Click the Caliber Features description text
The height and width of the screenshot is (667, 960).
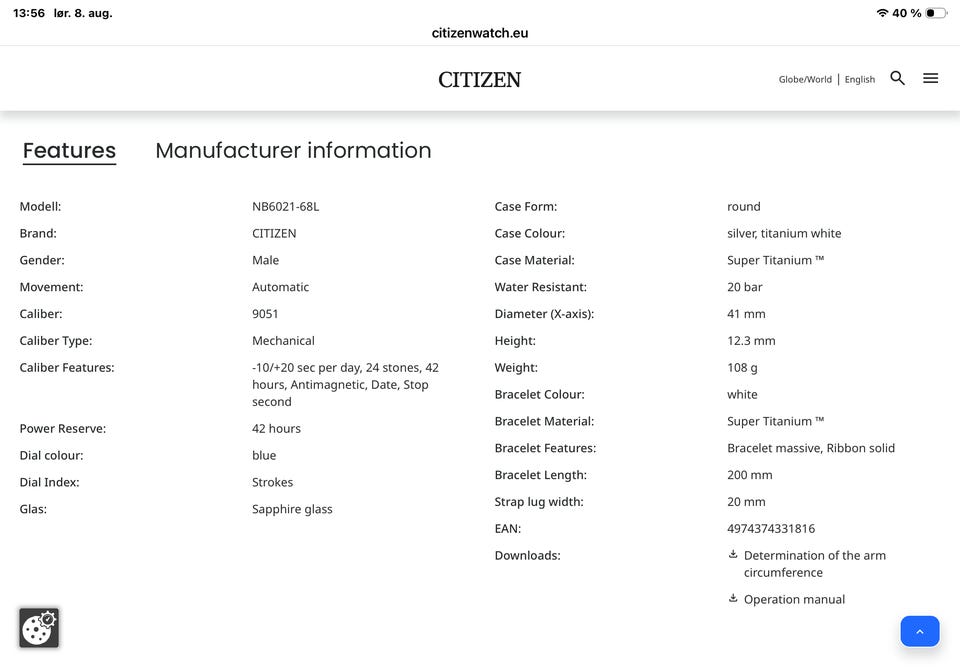point(345,385)
